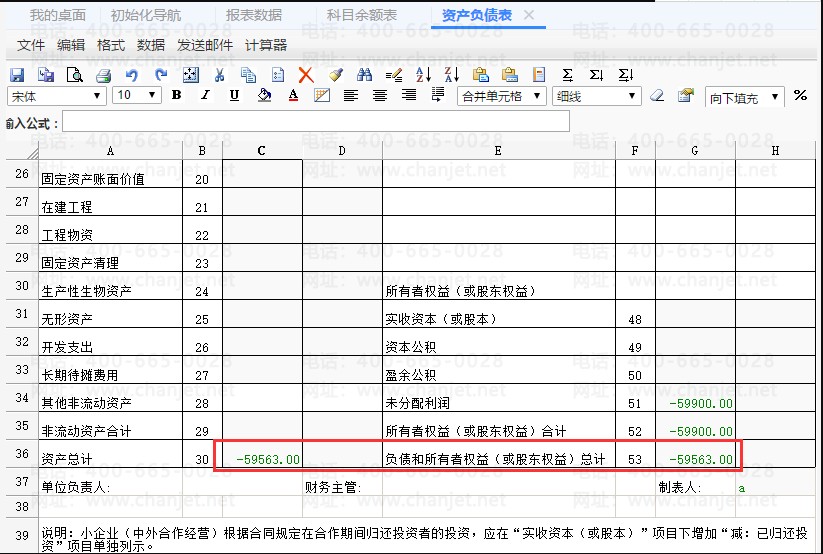
Task: Apply percent format with % icon
Action: click(800, 96)
